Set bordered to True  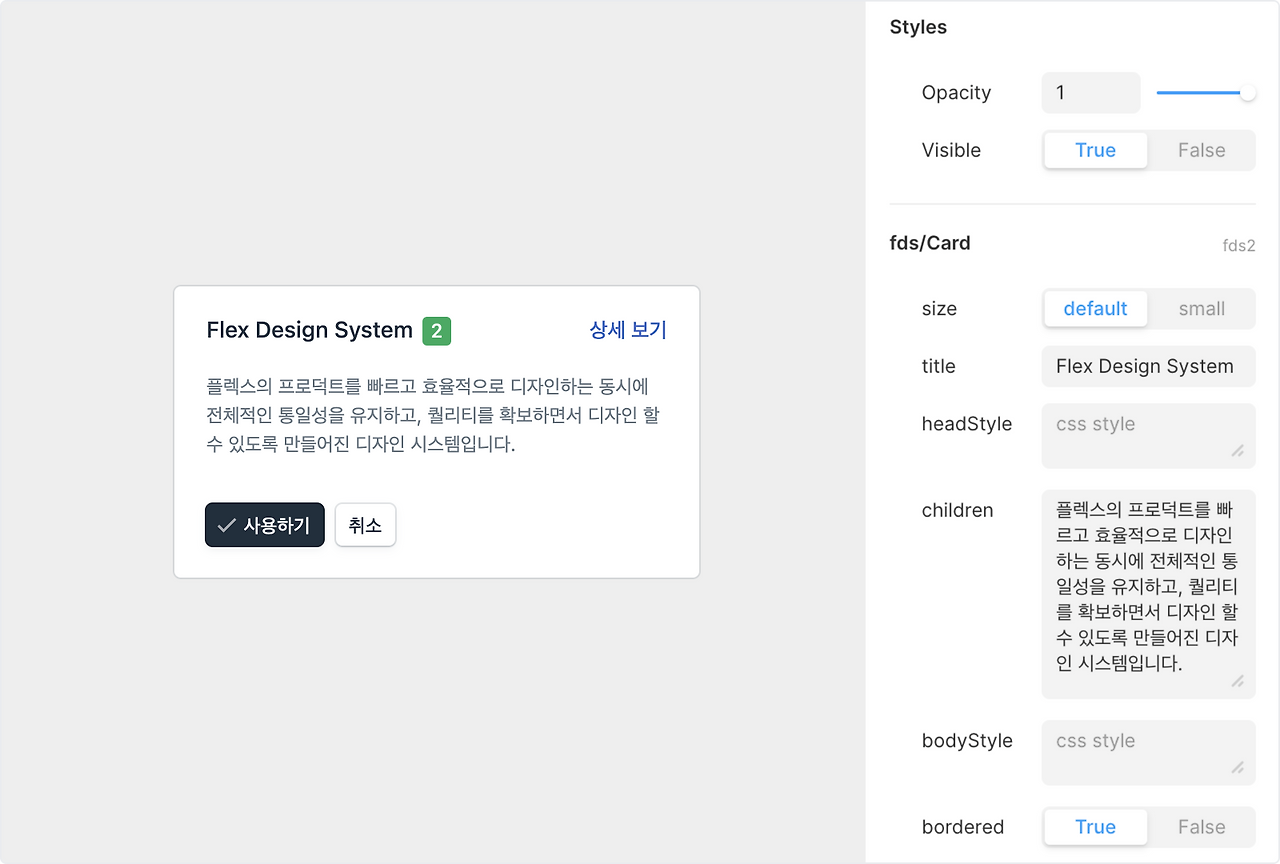[x=1095, y=827]
